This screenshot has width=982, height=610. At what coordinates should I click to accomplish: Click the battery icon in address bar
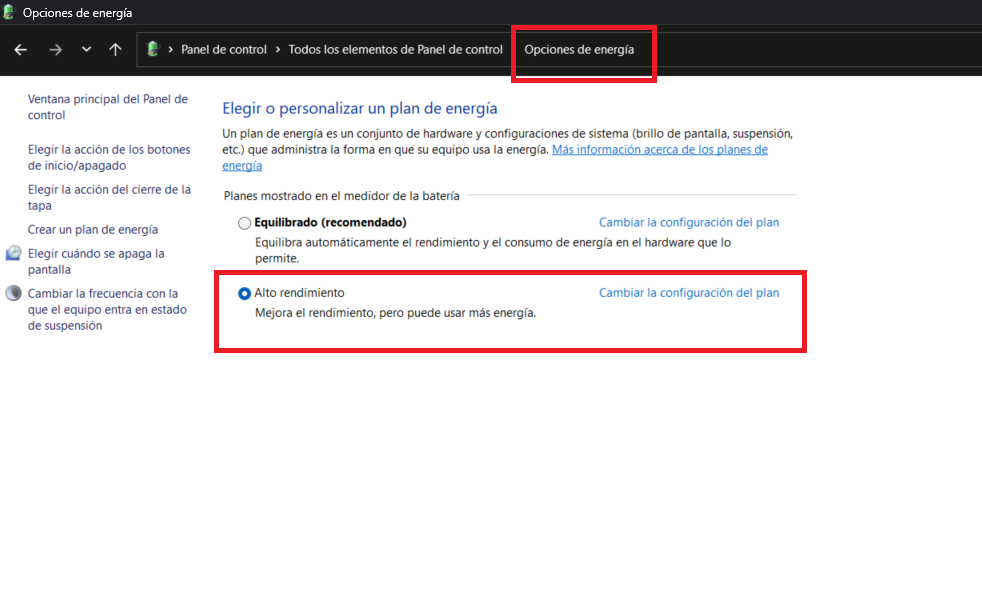click(153, 49)
